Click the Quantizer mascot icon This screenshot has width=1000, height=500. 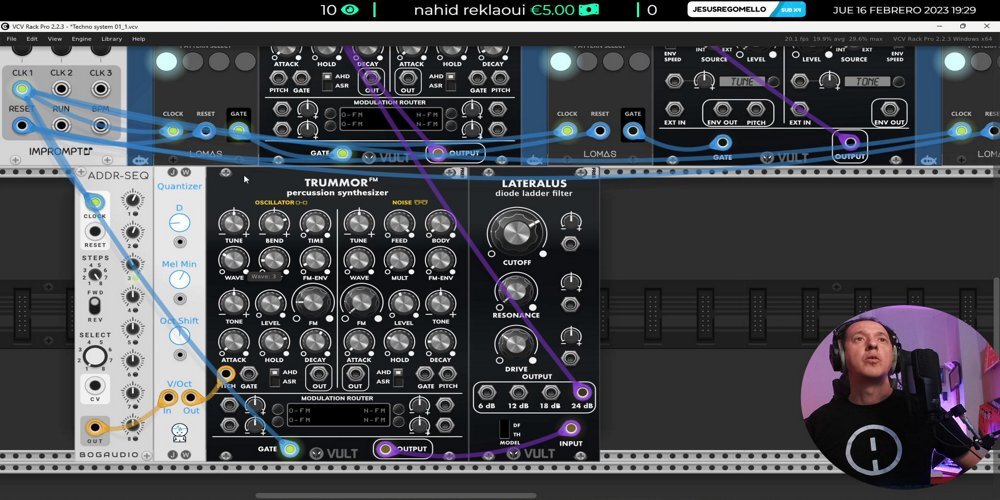point(179,433)
